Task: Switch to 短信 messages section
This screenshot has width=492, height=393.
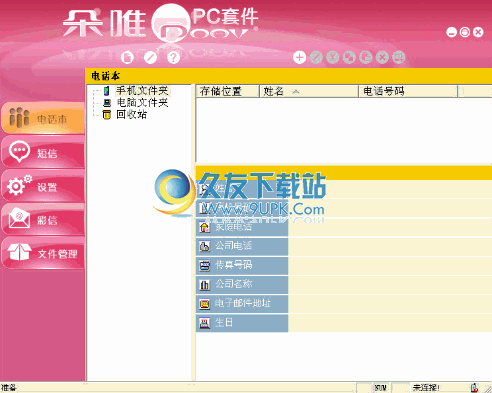Action: click(43, 152)
